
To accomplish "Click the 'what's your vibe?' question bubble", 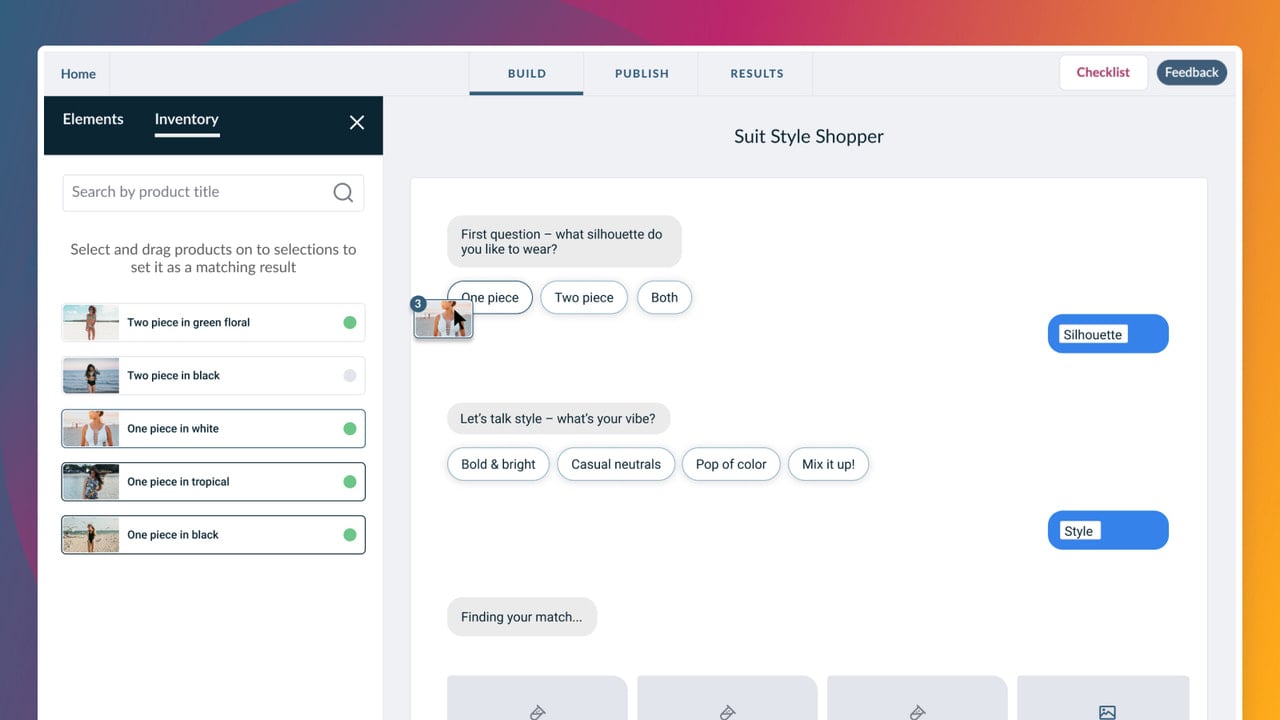I will (x=558, y=419).
